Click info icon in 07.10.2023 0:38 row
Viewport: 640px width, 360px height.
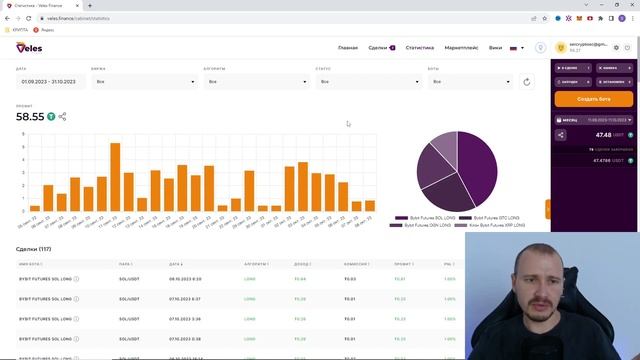pyautogui.click(x=76, y=339)
